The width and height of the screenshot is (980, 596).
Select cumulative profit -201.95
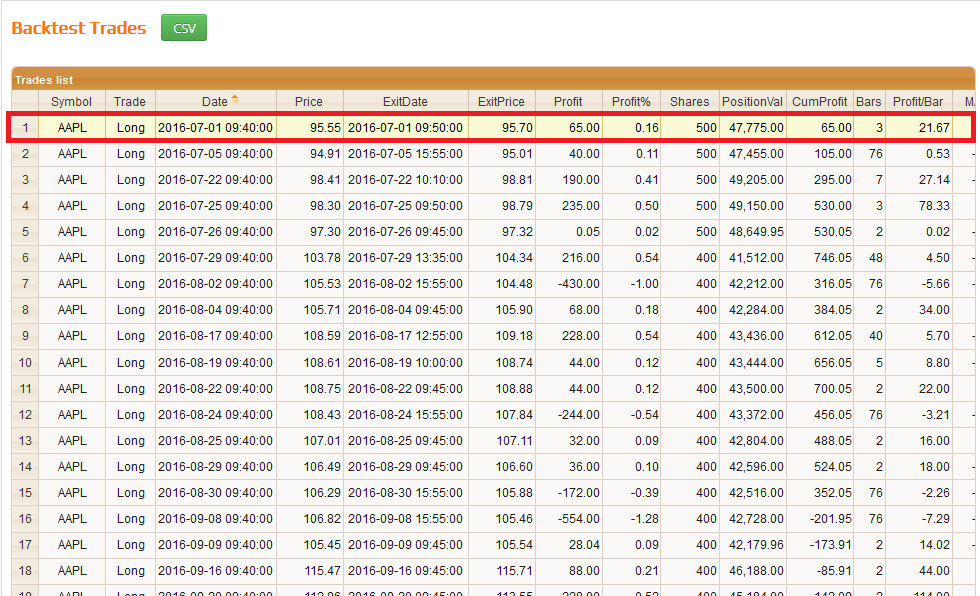[831, 519]
